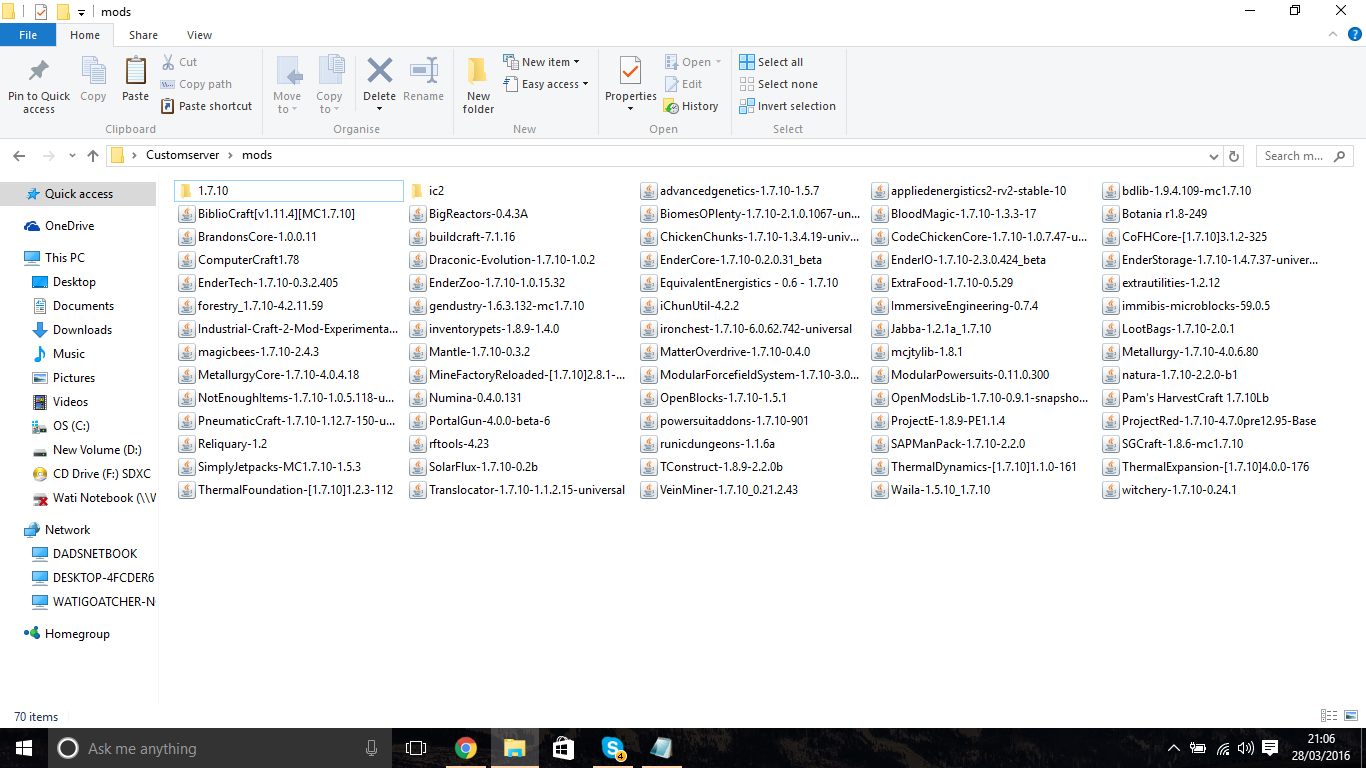Viewport: 1366px width, 768px height.
Task: Switch to the large icons view layout
Action: [x=1351, y=716]
